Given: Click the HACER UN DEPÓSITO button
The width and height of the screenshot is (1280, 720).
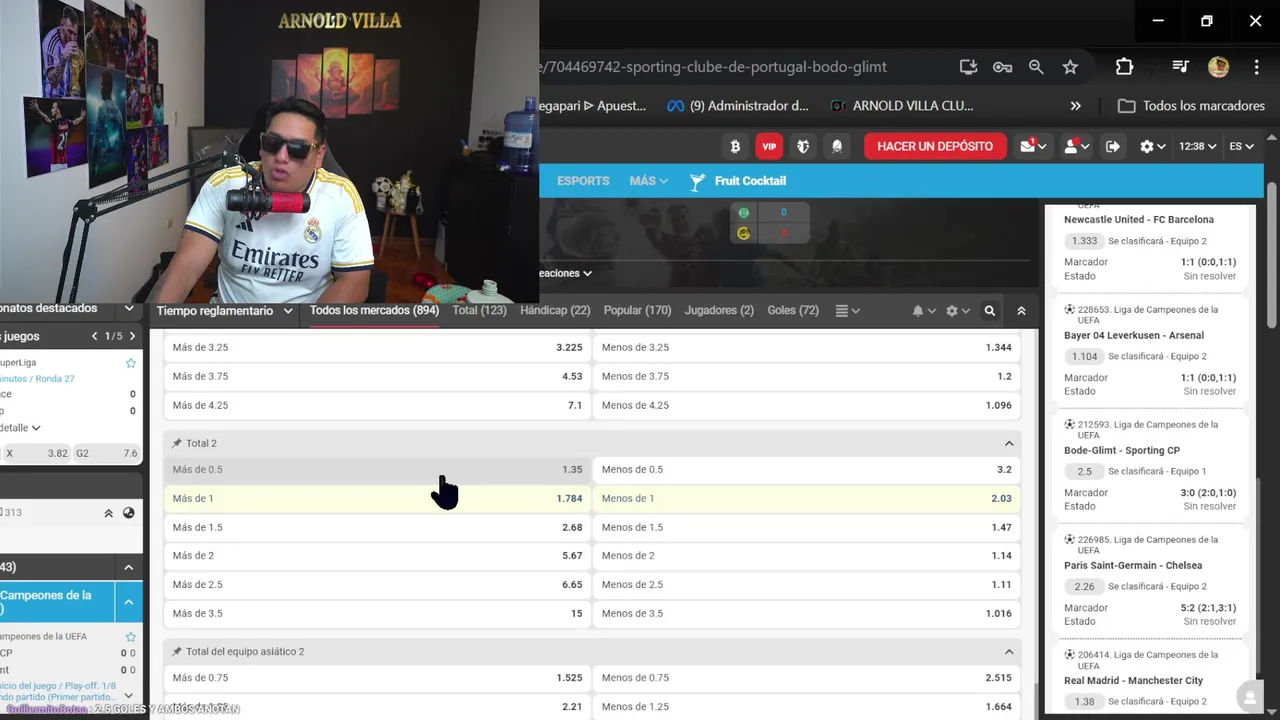Looking at the screenshot, I should (935, 146).
